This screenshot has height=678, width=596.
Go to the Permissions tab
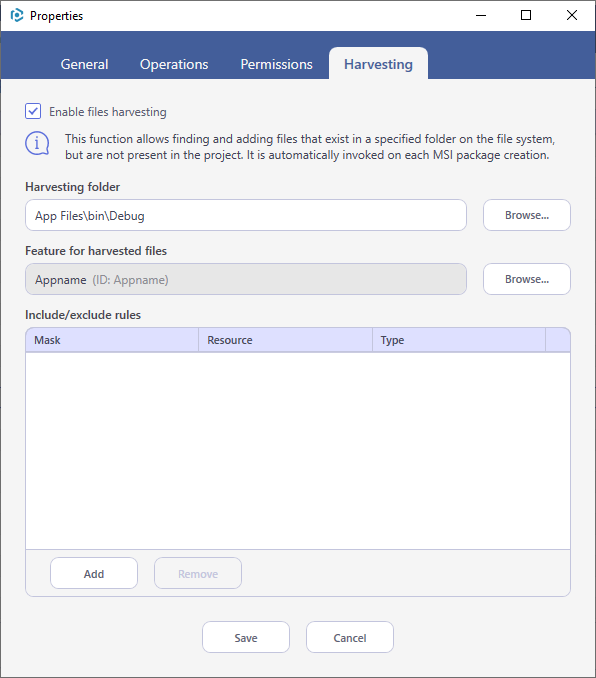276,64
